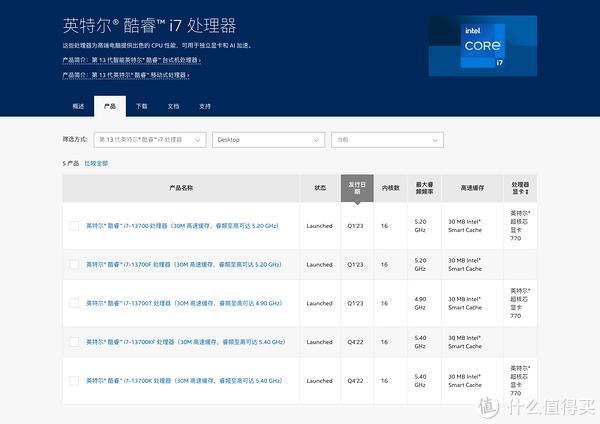Sort by 内核数 column header
The height and width of the screenshot is (424, 600).
click(x=391, y=188)
